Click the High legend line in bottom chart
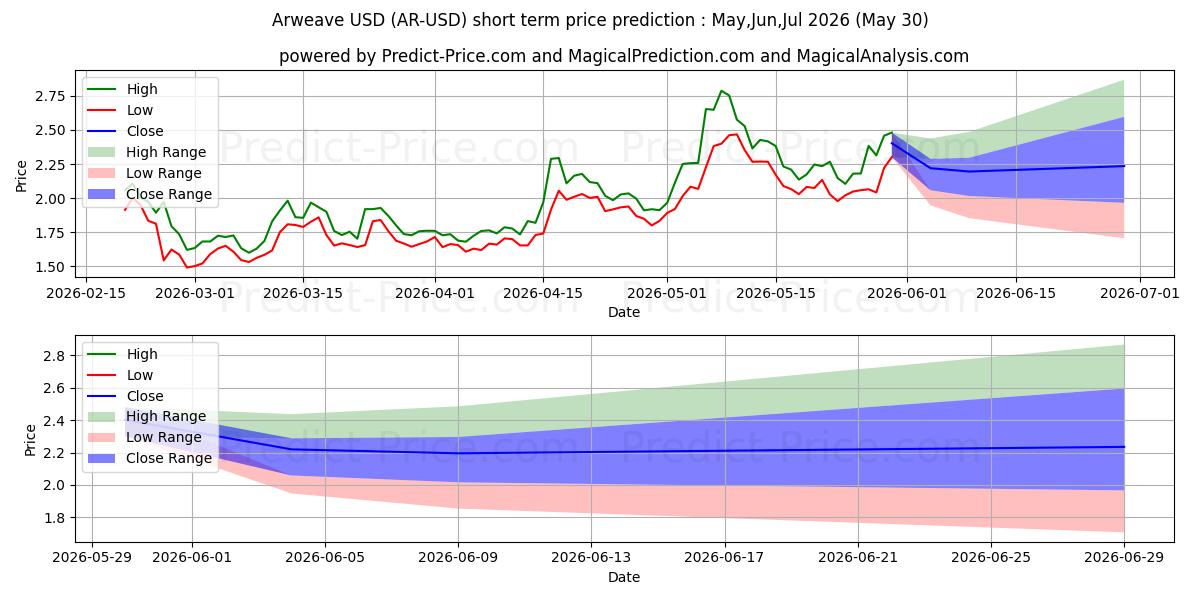 click(x=104, y=354)
